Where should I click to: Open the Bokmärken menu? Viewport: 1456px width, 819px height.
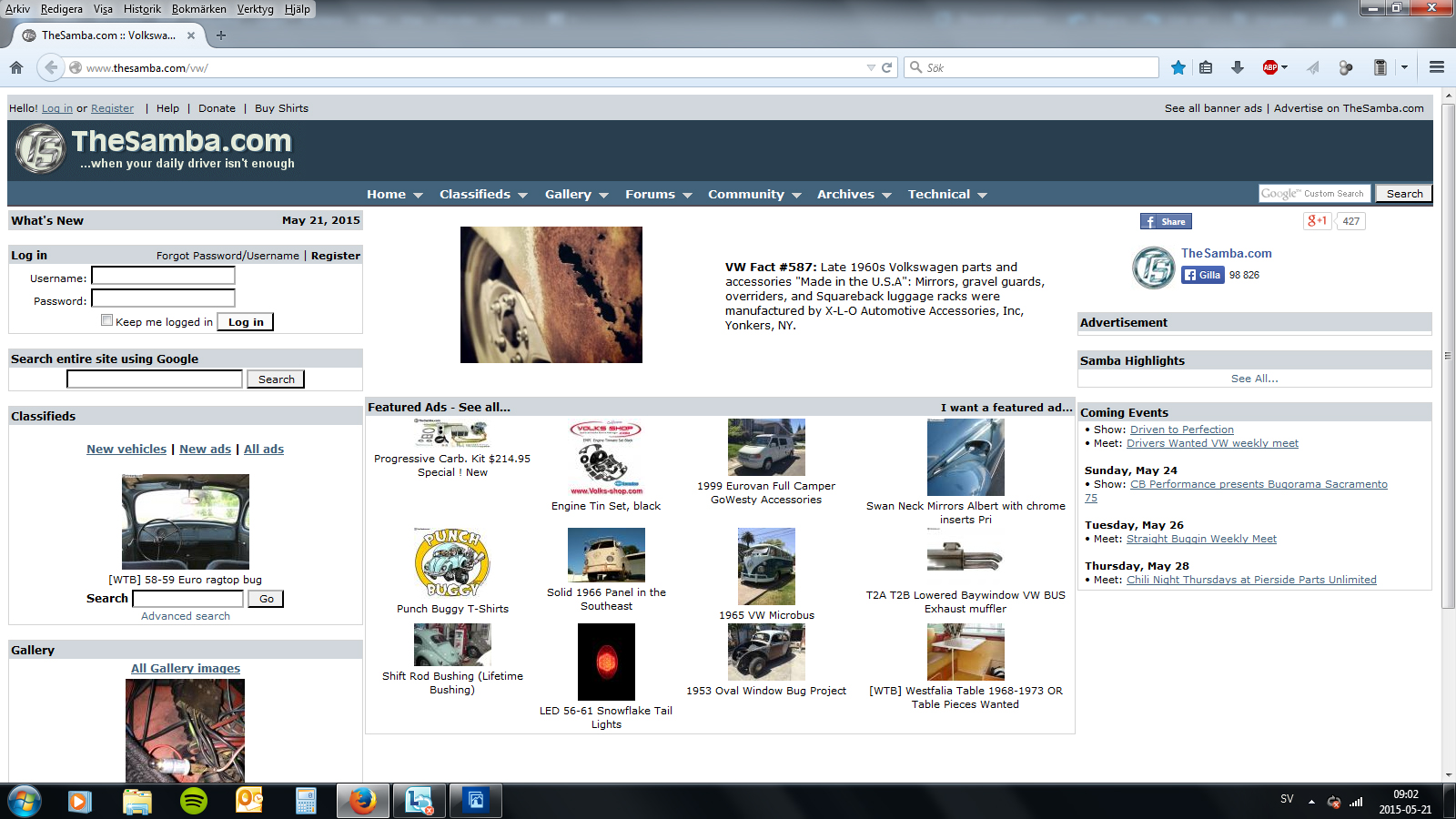(x=198, y=9)
